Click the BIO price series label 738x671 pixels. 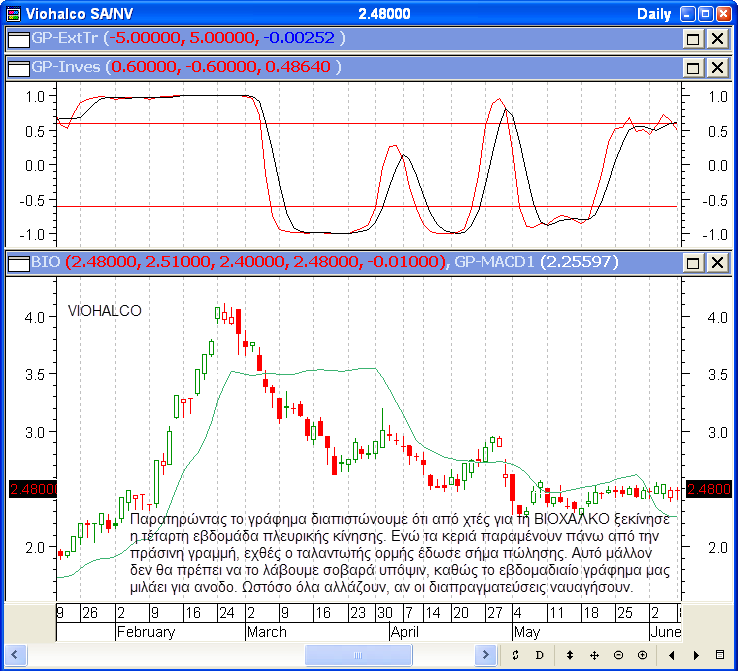(x=46, y=261)
